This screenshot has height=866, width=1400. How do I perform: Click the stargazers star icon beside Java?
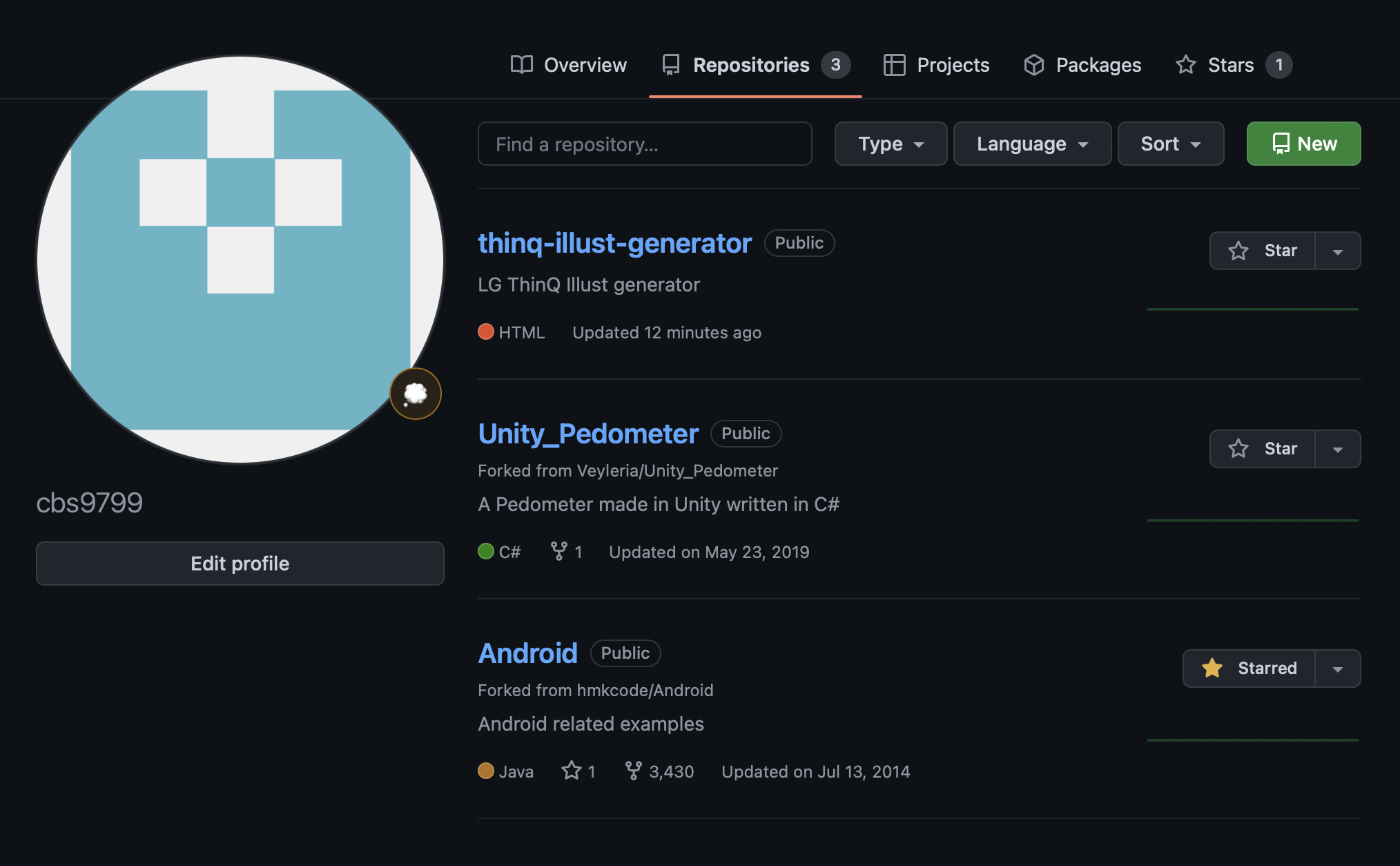(571, 771)
